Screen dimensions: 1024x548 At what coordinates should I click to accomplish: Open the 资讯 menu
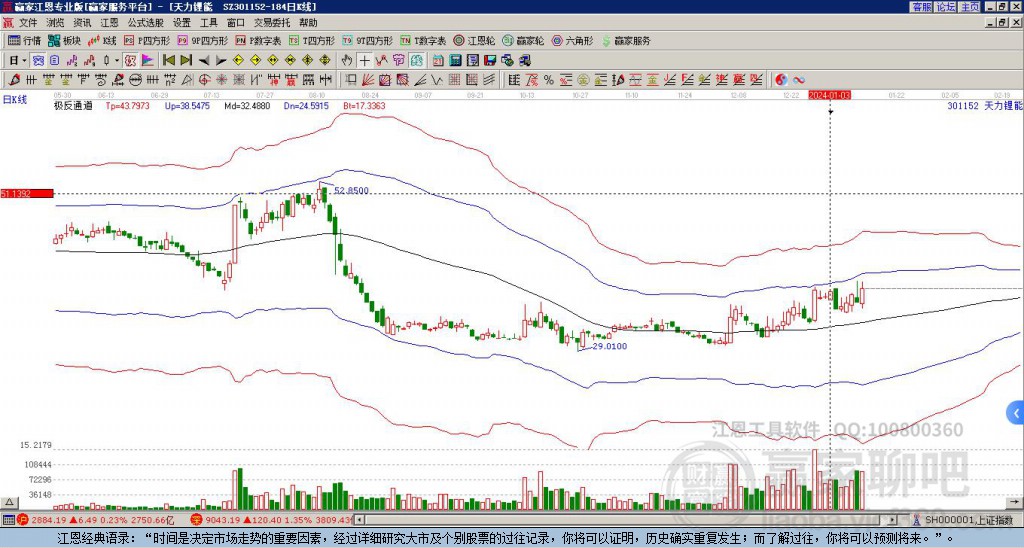[82, 23]
